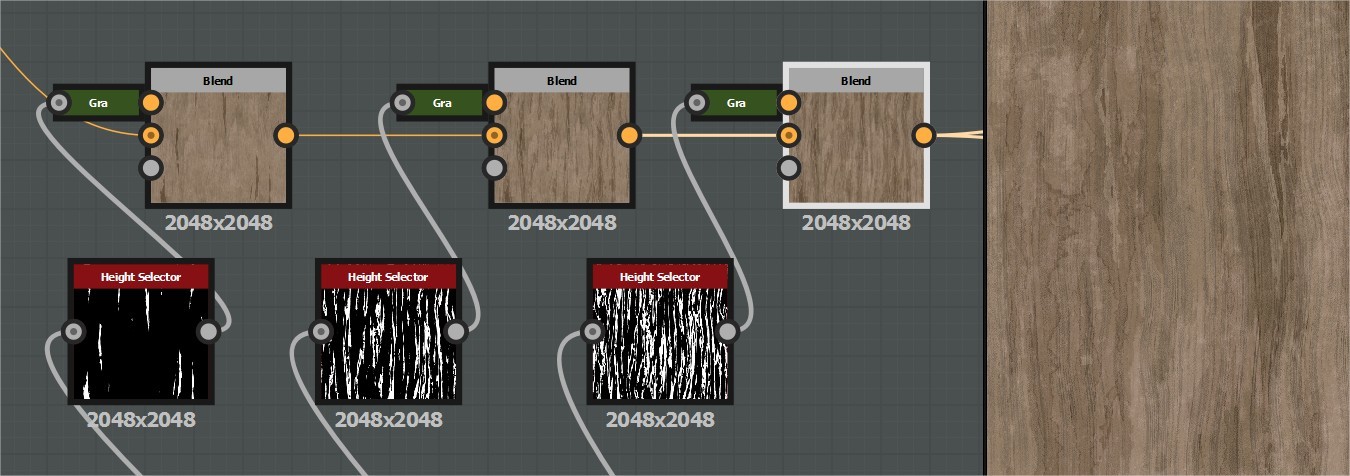This screenshot has width=1350, height=476.
Task: Select the leftmost Height Selector title bar
Action: [141, 276]
